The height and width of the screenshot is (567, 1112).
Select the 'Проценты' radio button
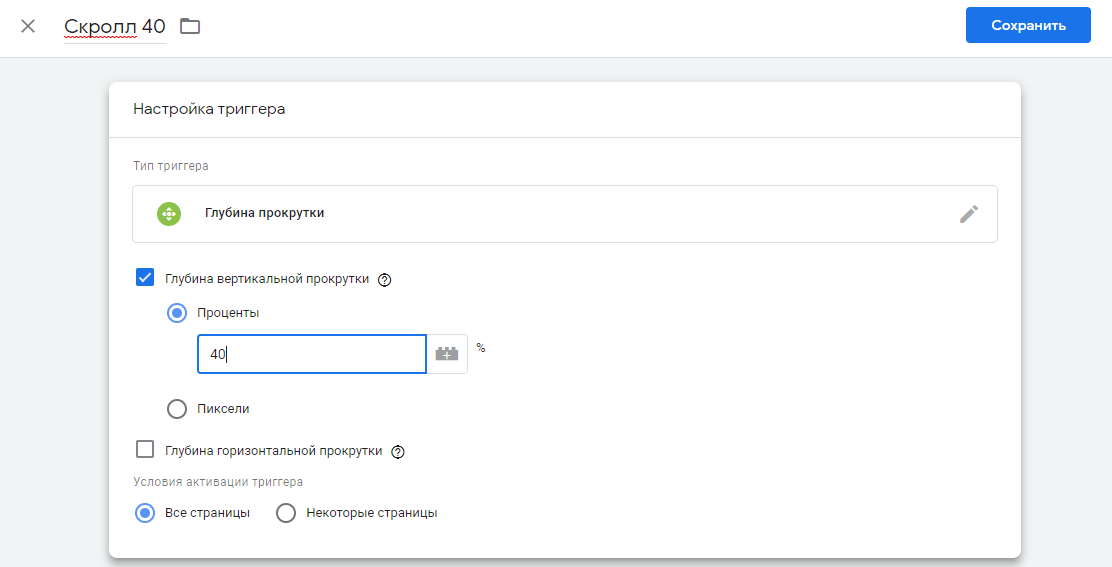pos(177,313)
